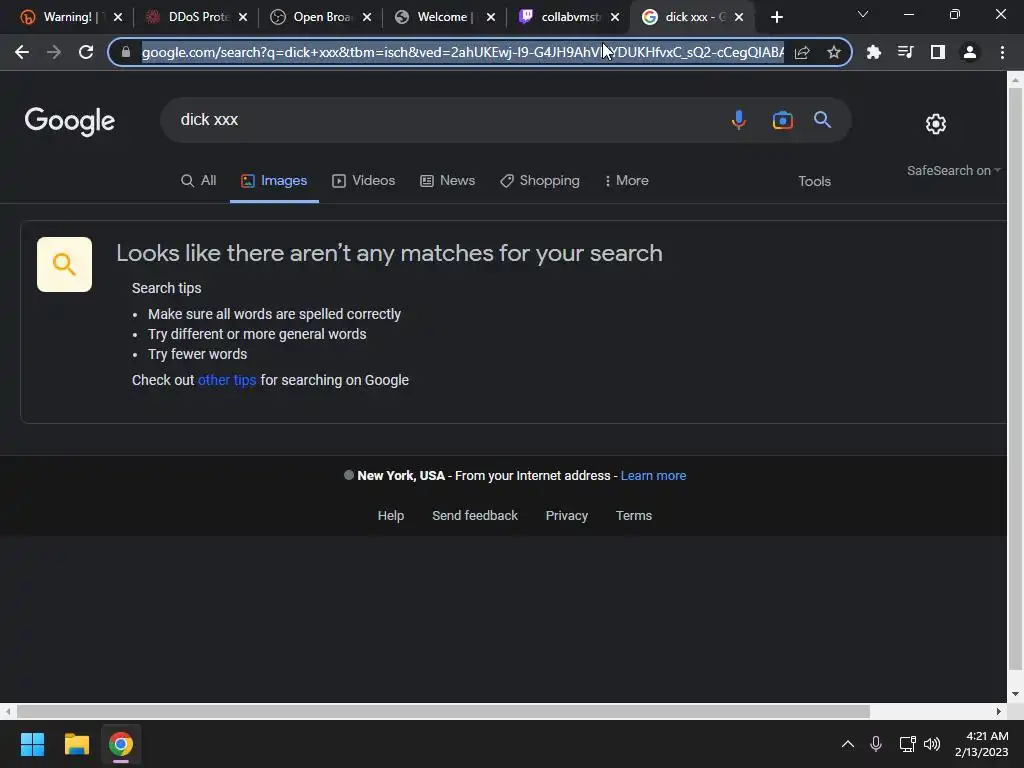Open the 'other tips' link

pos(227,380)
